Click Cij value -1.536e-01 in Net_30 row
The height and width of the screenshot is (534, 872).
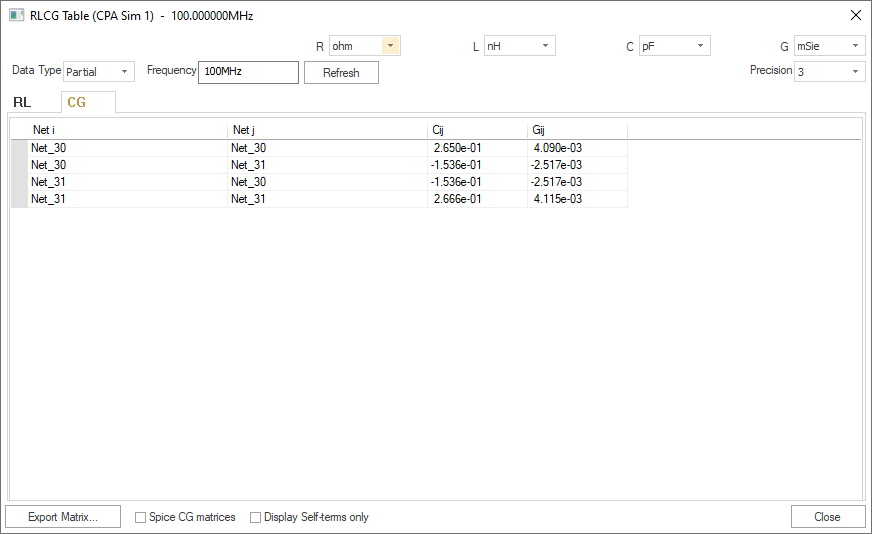click(456, 165)
